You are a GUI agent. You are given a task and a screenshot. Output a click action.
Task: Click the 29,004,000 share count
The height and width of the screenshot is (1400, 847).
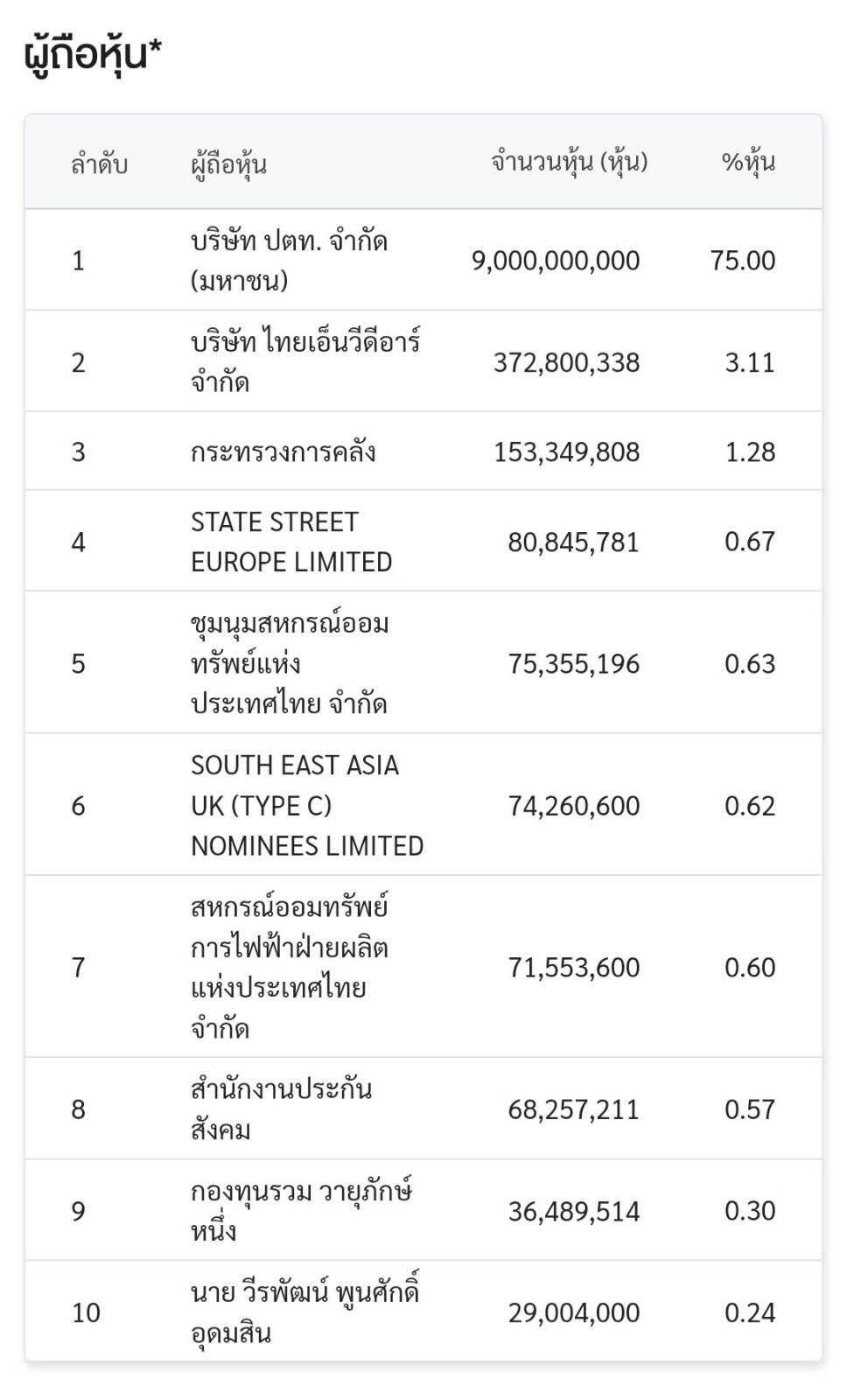click(574, 1312)
